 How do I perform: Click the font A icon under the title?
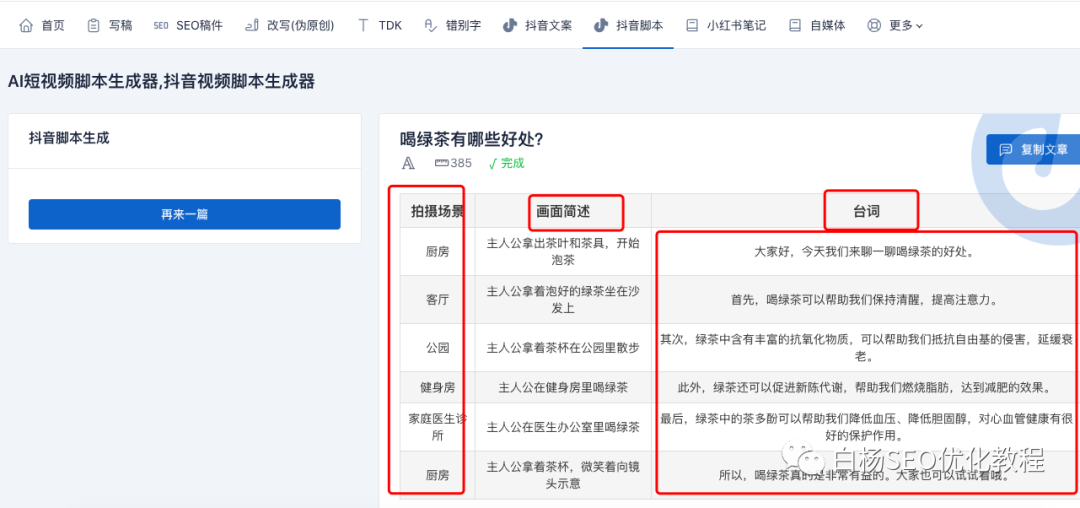(x=408, y=163)
